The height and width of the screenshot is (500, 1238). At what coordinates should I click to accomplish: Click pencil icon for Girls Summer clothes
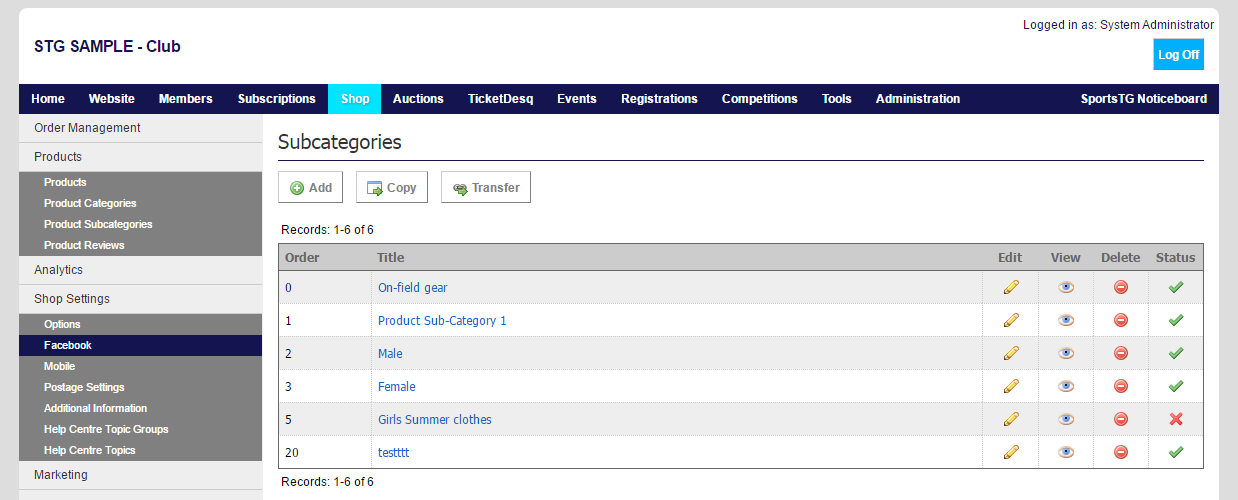[x=1011, y=419]
